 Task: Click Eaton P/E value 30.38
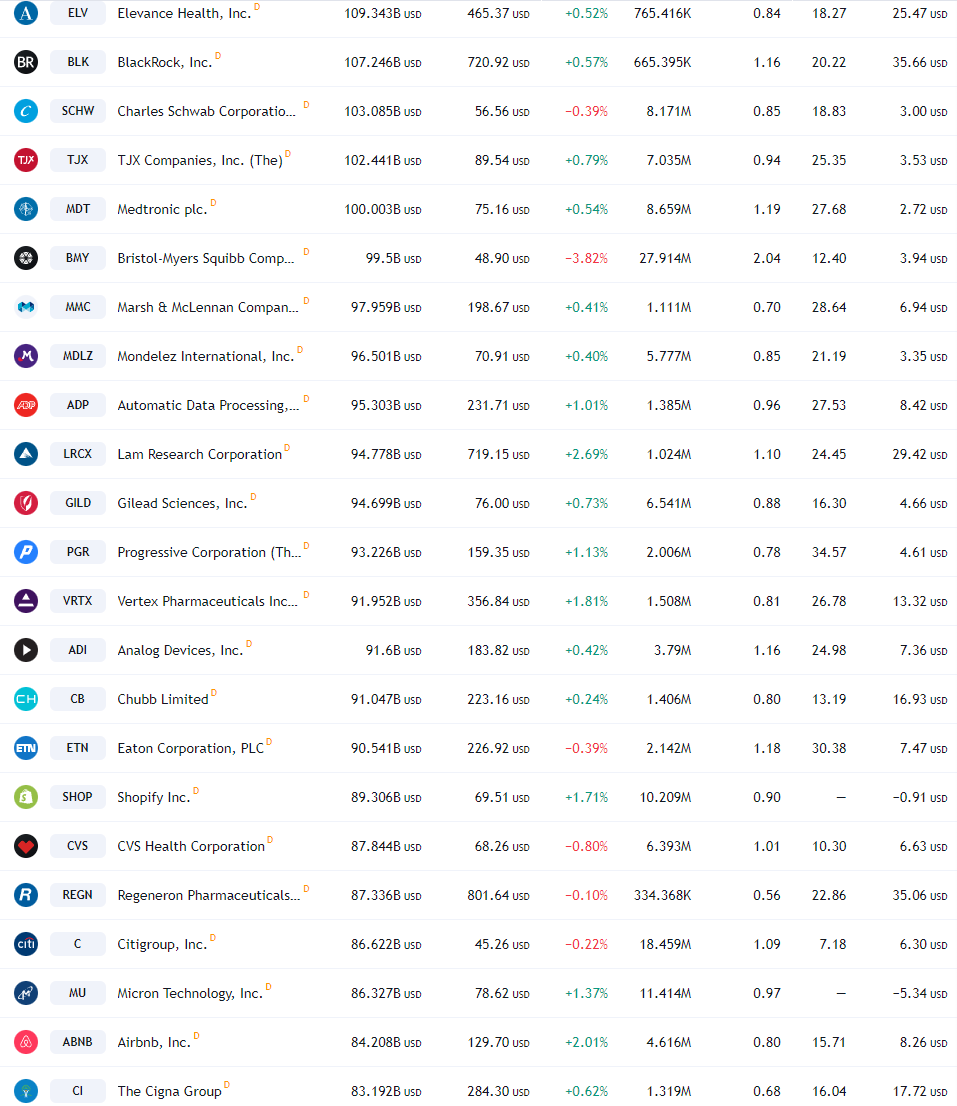point(829,749)
